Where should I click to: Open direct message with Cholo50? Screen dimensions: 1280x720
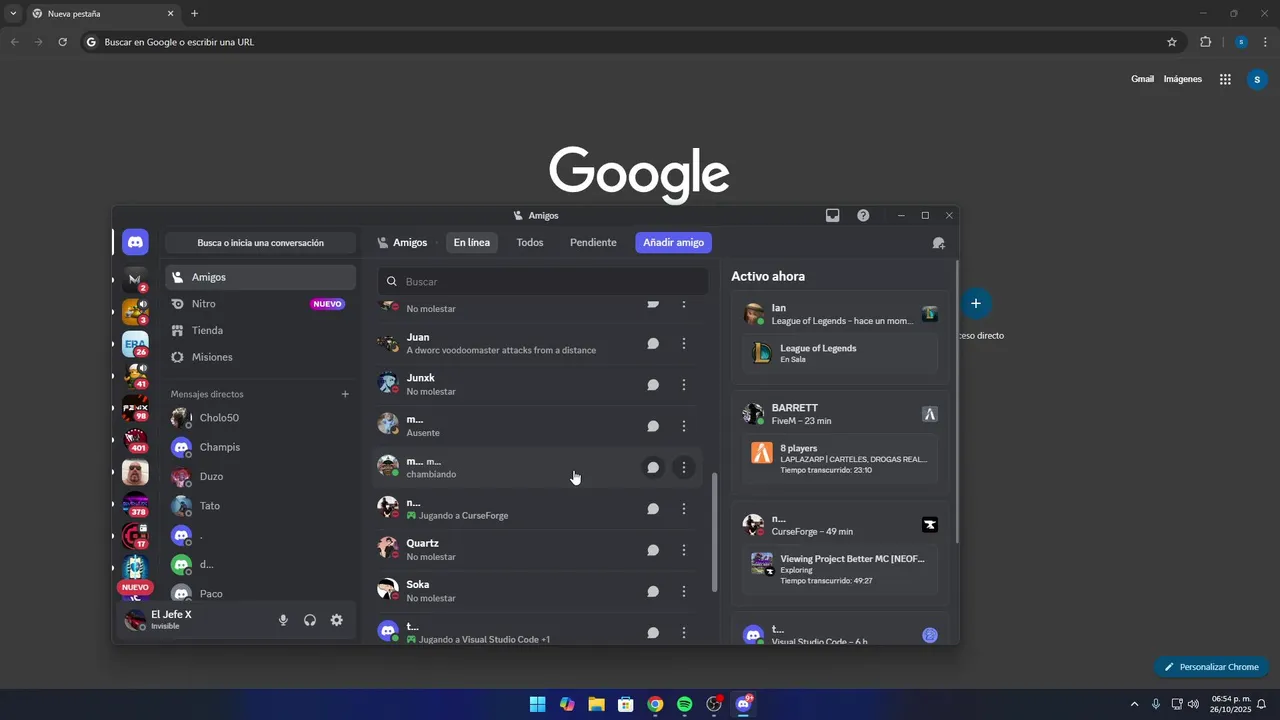tap(260, 418)
